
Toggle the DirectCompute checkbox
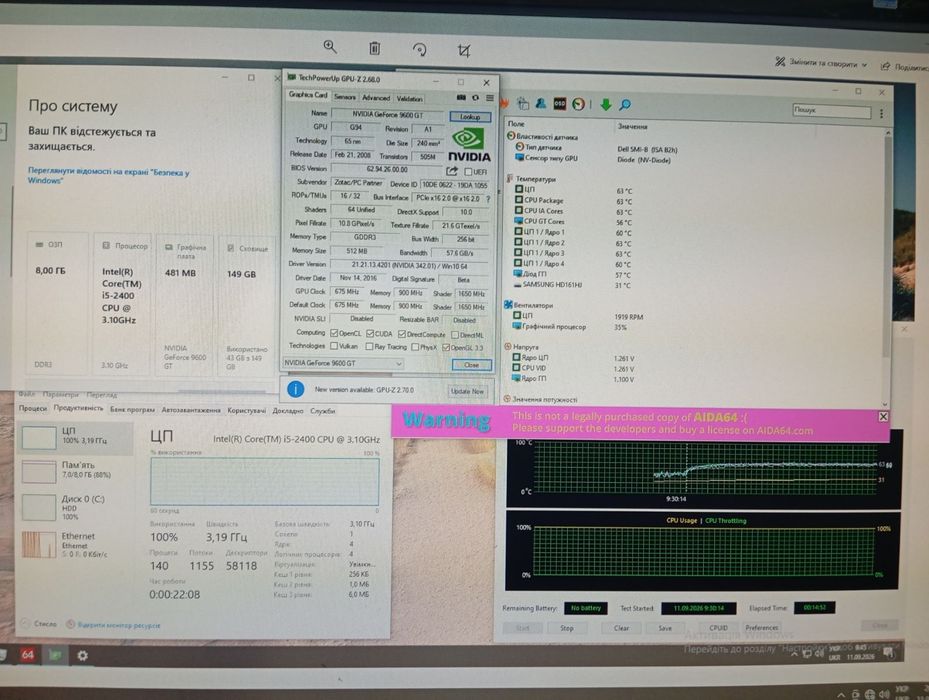click(402, 334)
